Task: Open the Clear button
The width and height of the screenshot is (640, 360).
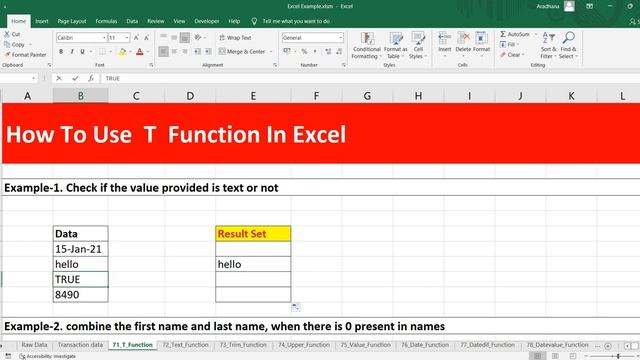Action: click(510, 55)
